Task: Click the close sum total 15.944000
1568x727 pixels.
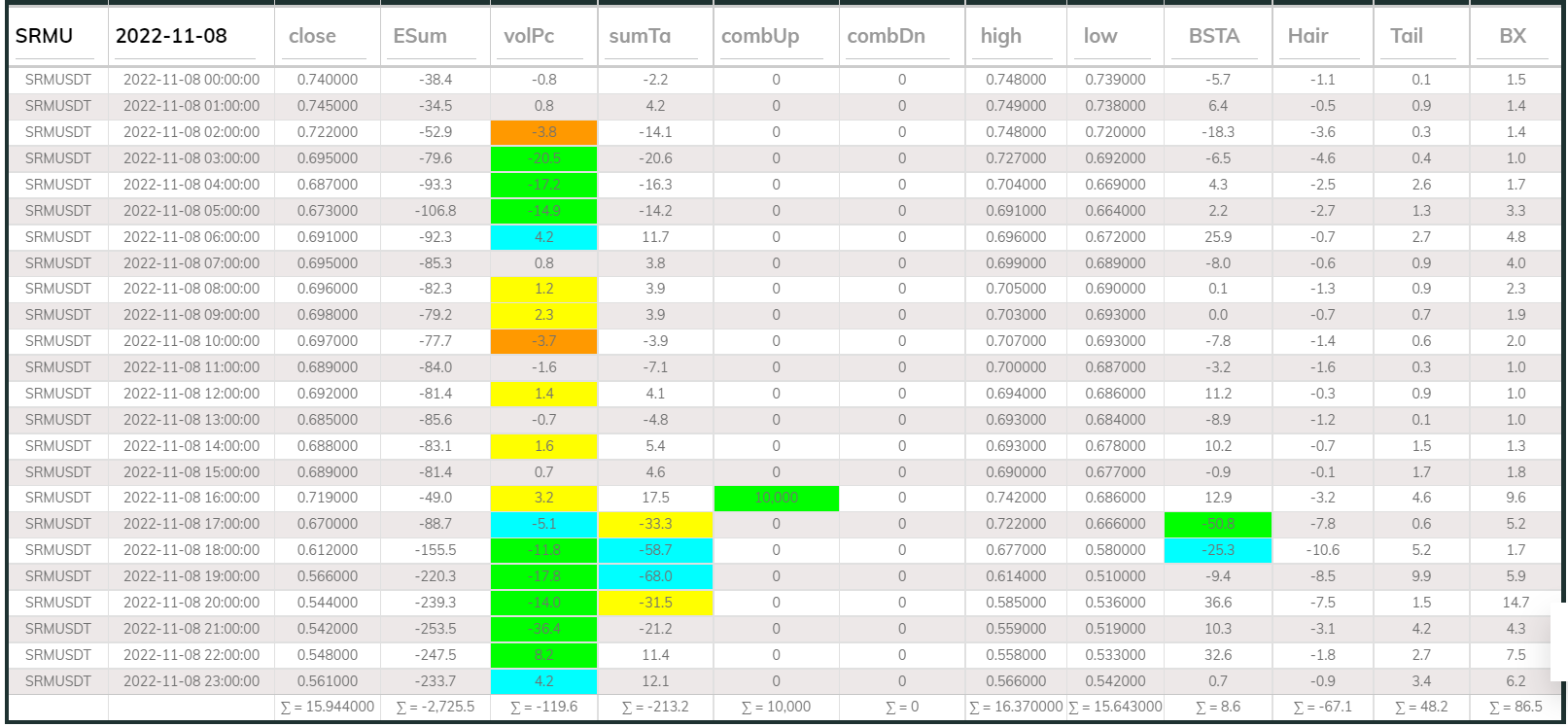Action: 328,707
